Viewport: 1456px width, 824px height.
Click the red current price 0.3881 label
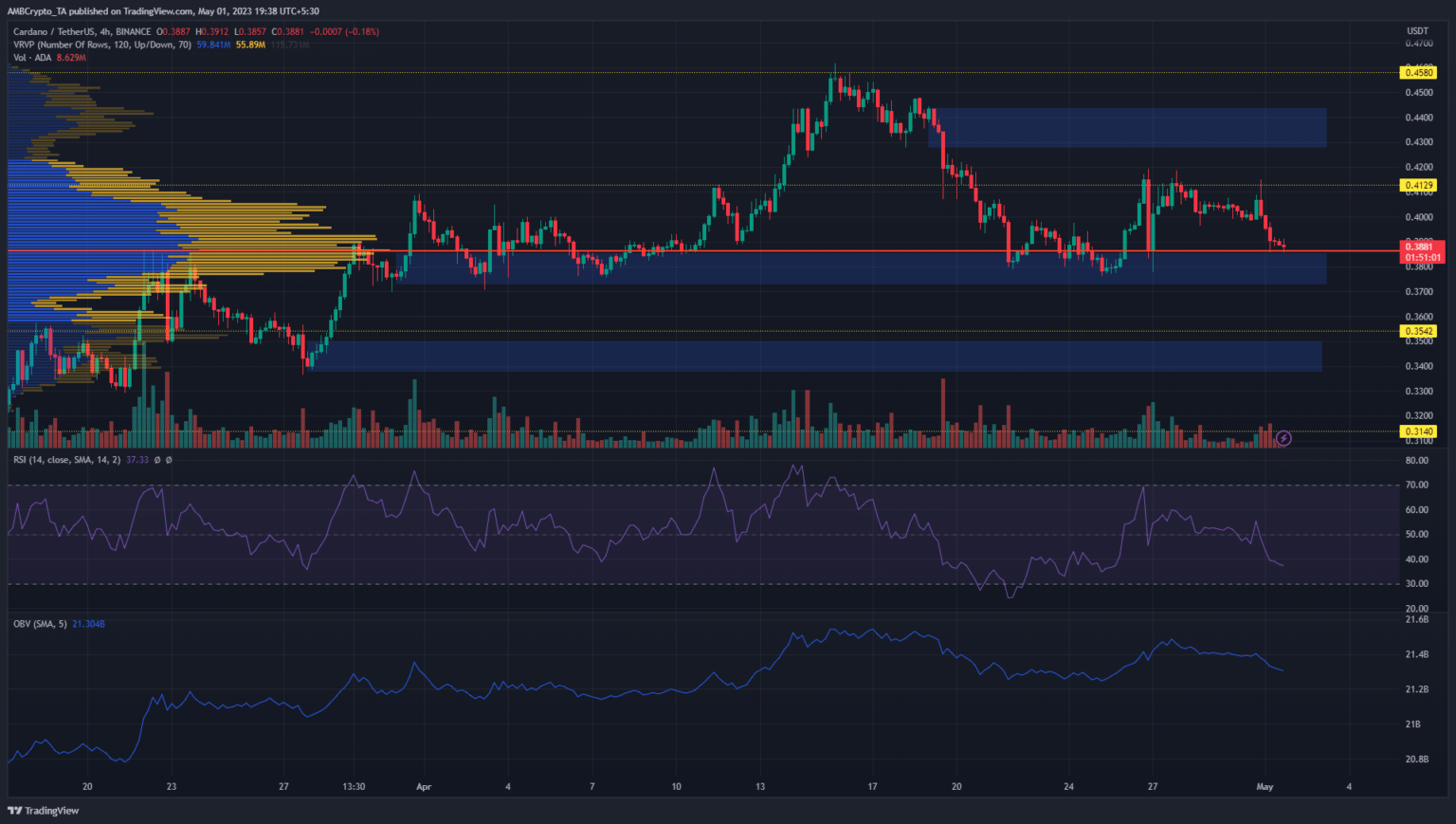coord(1422,247)
